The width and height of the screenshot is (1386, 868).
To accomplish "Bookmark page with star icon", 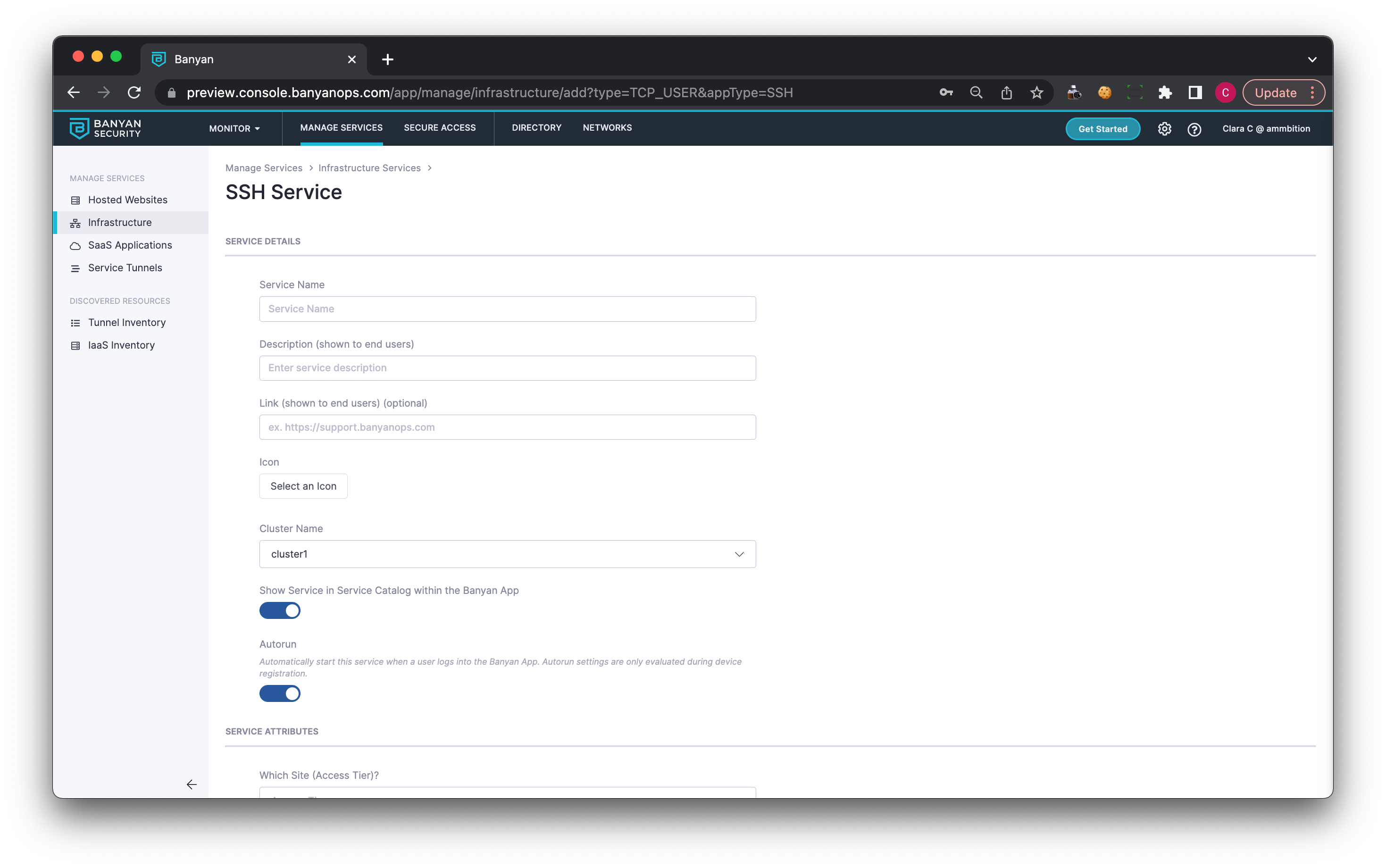I will click(1036, 92).
